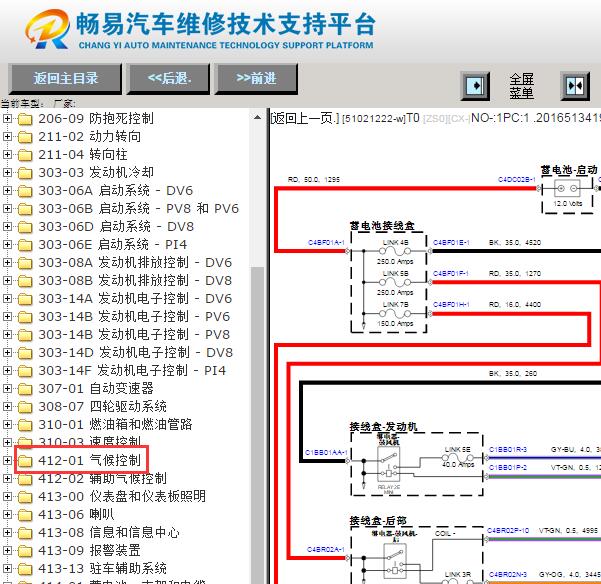601x584 pixels.
Task: Click connector label C4BF01A-1 in diagram
Action: pos(326,243)
